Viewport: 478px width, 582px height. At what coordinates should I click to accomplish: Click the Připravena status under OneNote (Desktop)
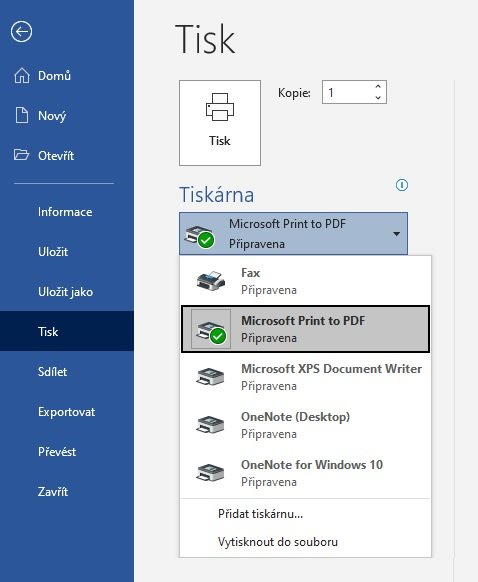point(269,434)
